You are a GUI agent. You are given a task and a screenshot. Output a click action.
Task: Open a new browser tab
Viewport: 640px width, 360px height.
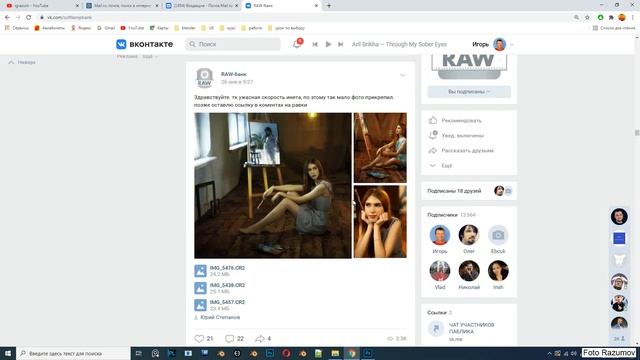pyautogui.click(x=329, y=6)
